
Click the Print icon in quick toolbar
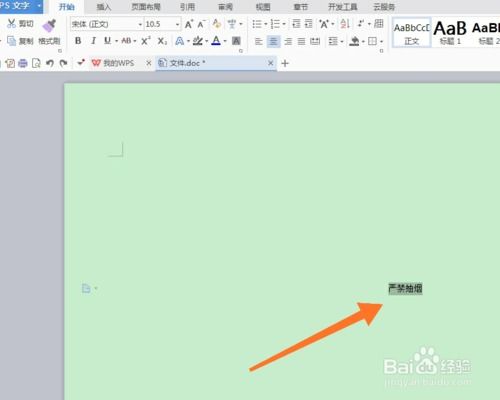point(23,63)
